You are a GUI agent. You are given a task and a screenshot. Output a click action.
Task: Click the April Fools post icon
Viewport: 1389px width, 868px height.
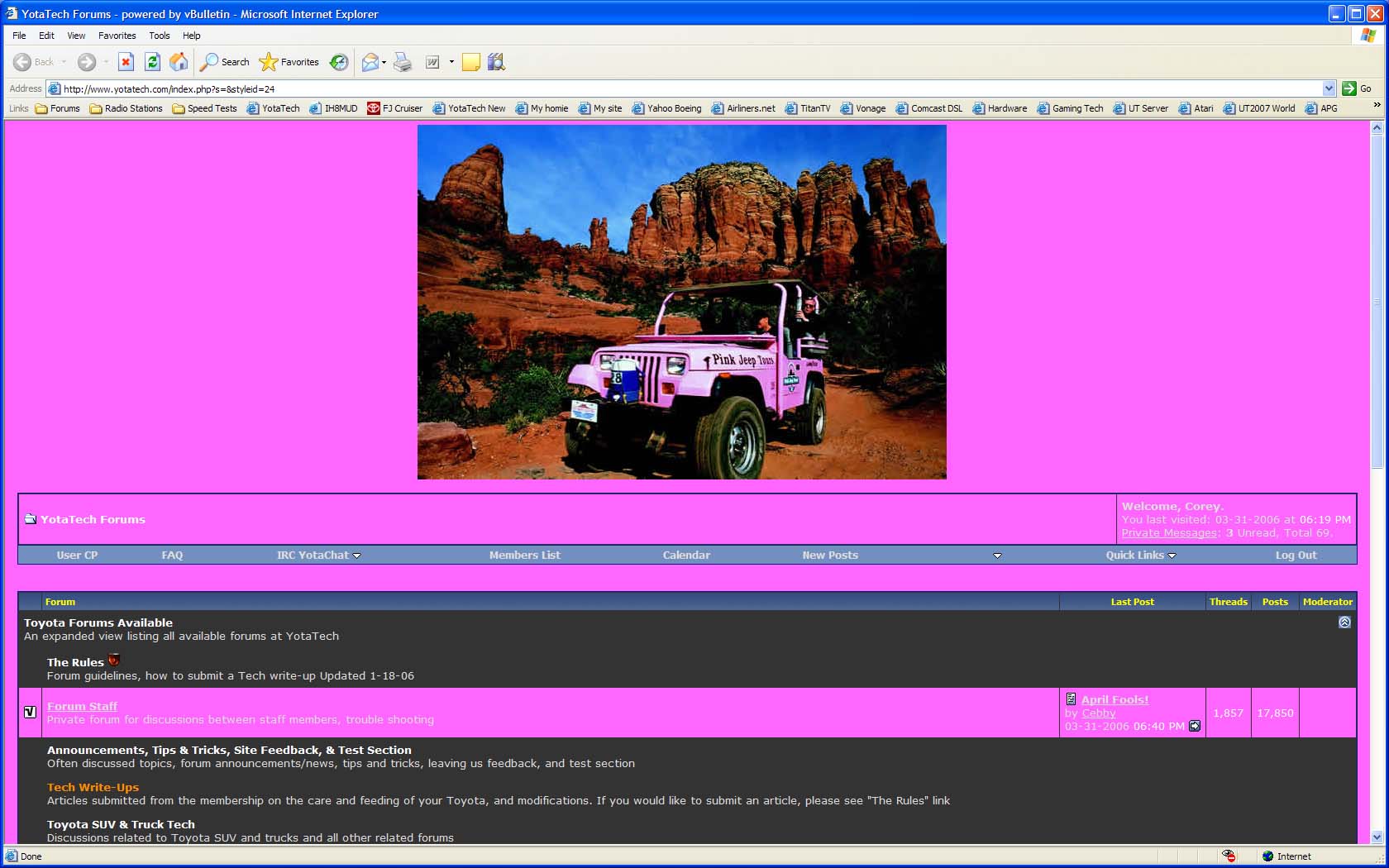click(x=1071, y=699)
